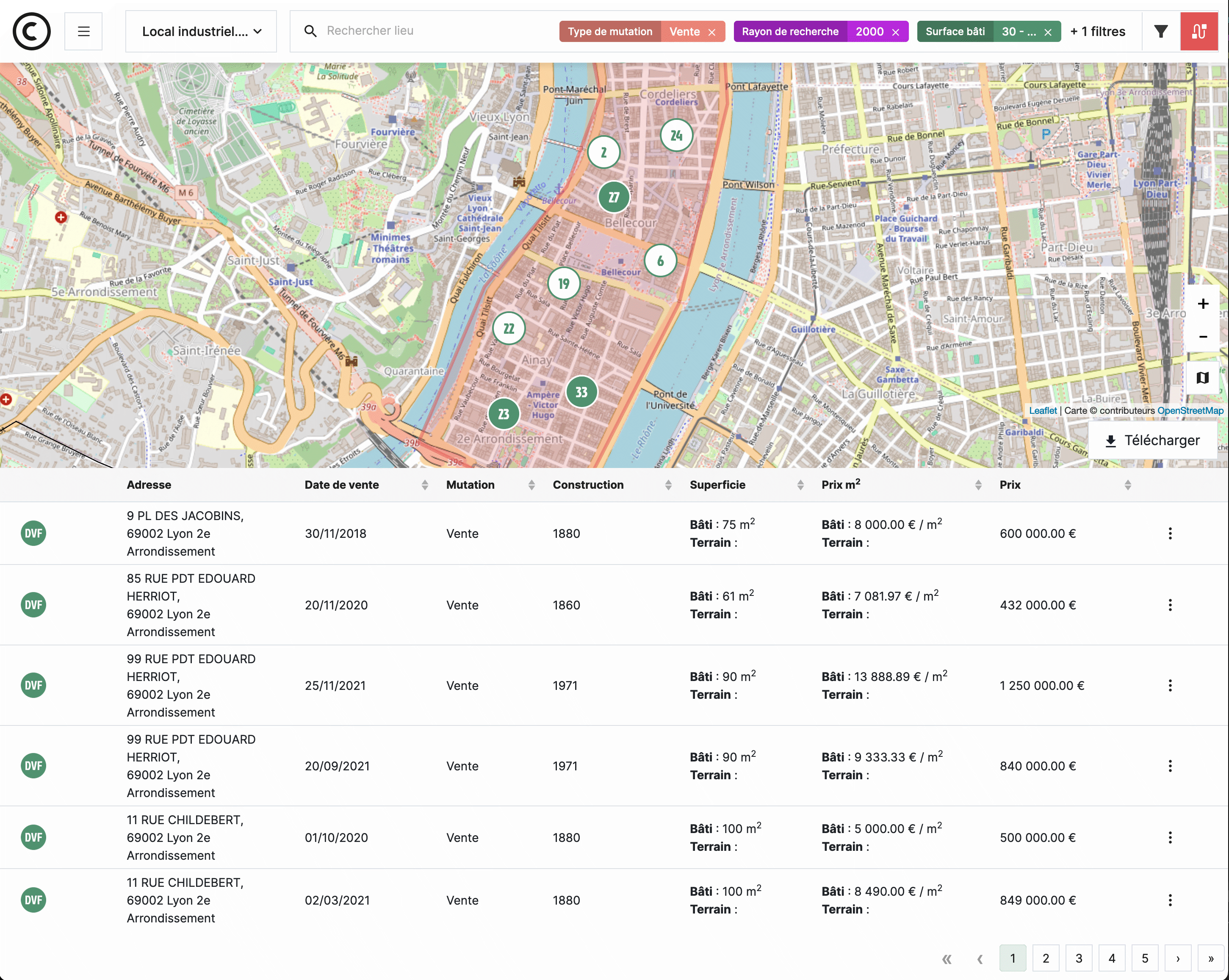Click the funnel filter icon

coord(1160,31)
